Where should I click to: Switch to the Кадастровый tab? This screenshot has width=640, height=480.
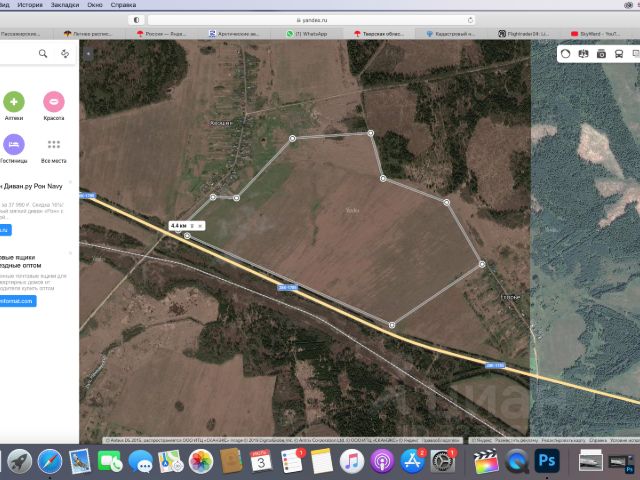[x=451, y=34]
